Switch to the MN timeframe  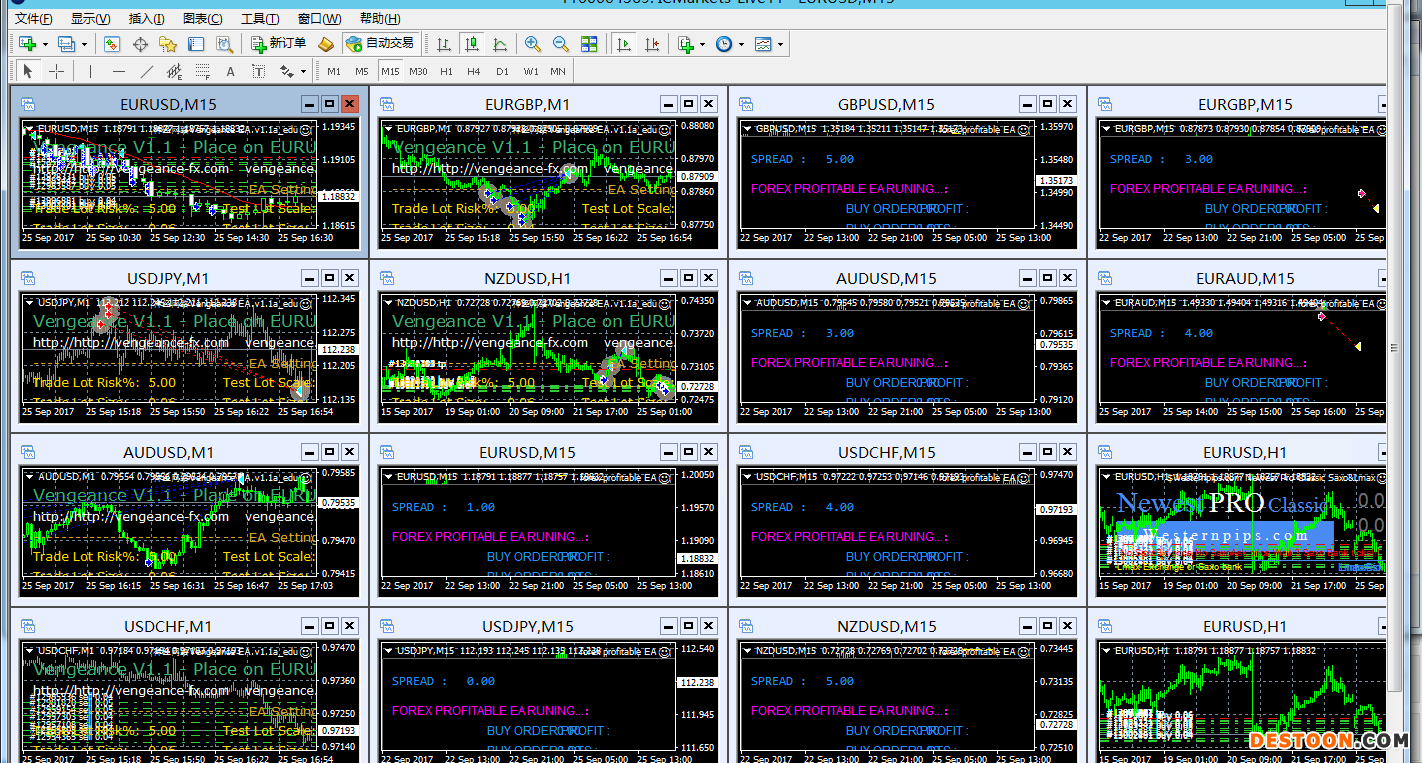558,71
